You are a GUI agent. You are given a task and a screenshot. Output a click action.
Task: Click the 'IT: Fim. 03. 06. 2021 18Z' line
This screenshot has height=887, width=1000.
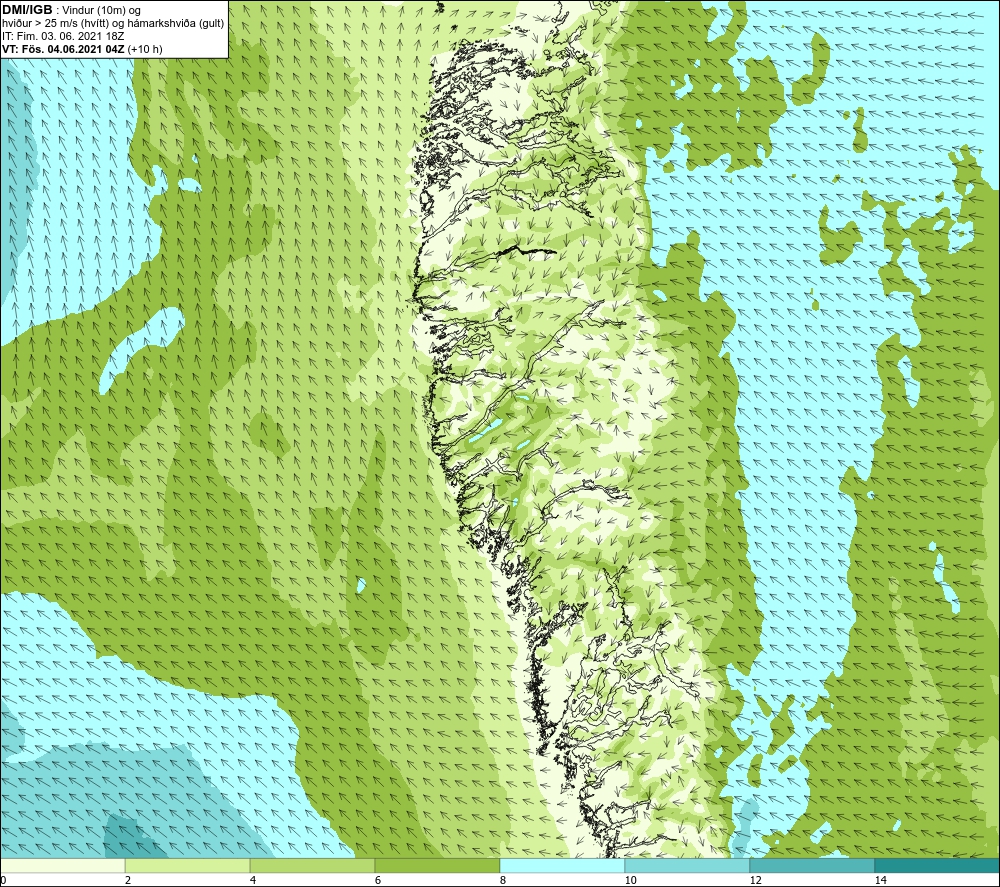click(x=63, y=36)
